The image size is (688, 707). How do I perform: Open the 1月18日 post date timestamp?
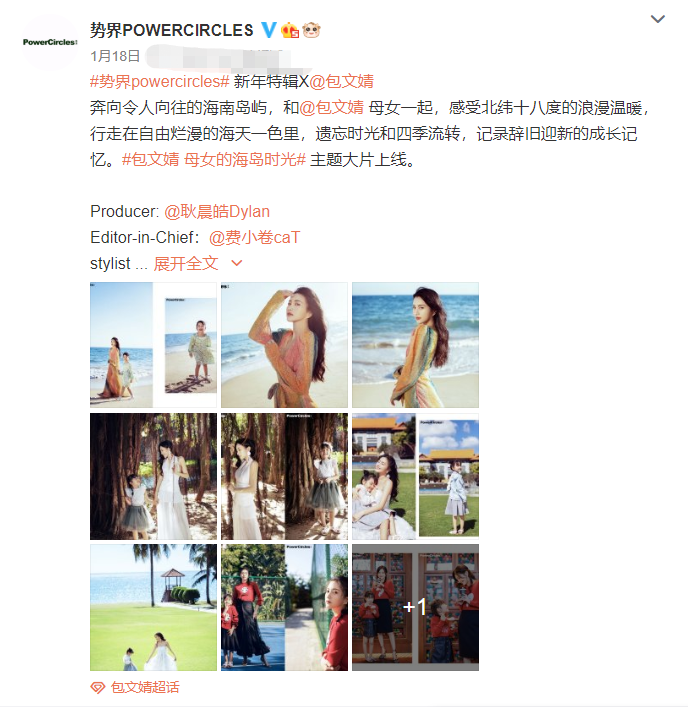115,56
